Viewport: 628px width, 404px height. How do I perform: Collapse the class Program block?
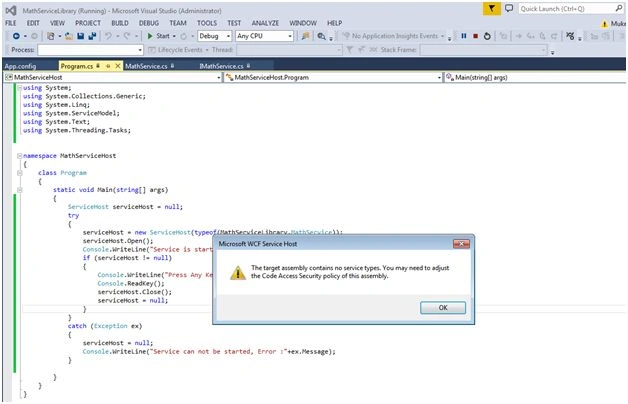tap(19, 173)
